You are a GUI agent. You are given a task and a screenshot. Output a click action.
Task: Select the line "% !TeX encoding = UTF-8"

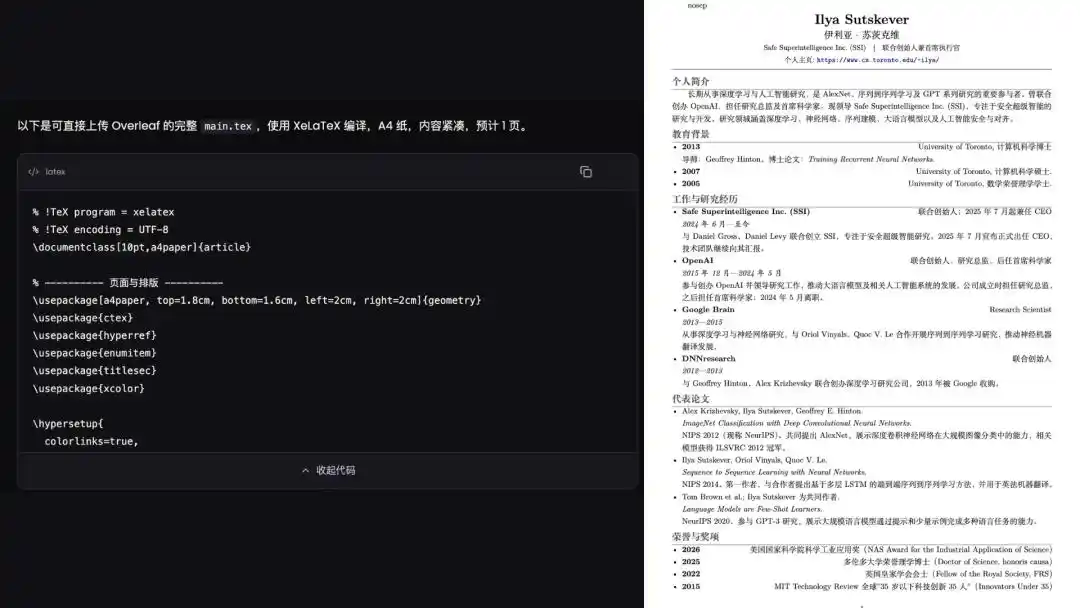100,229
